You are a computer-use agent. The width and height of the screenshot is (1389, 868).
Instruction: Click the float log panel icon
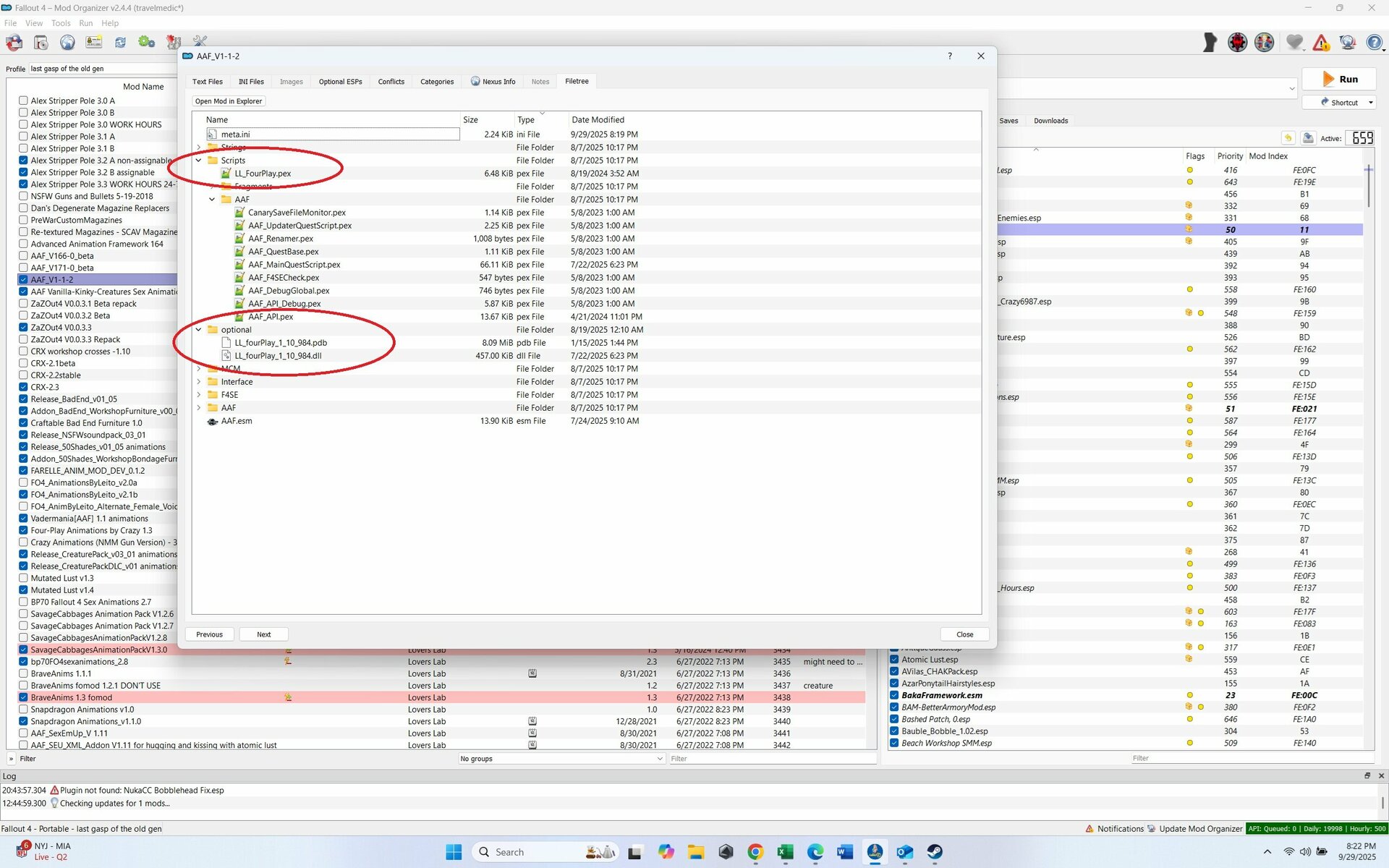point(1367,775)
